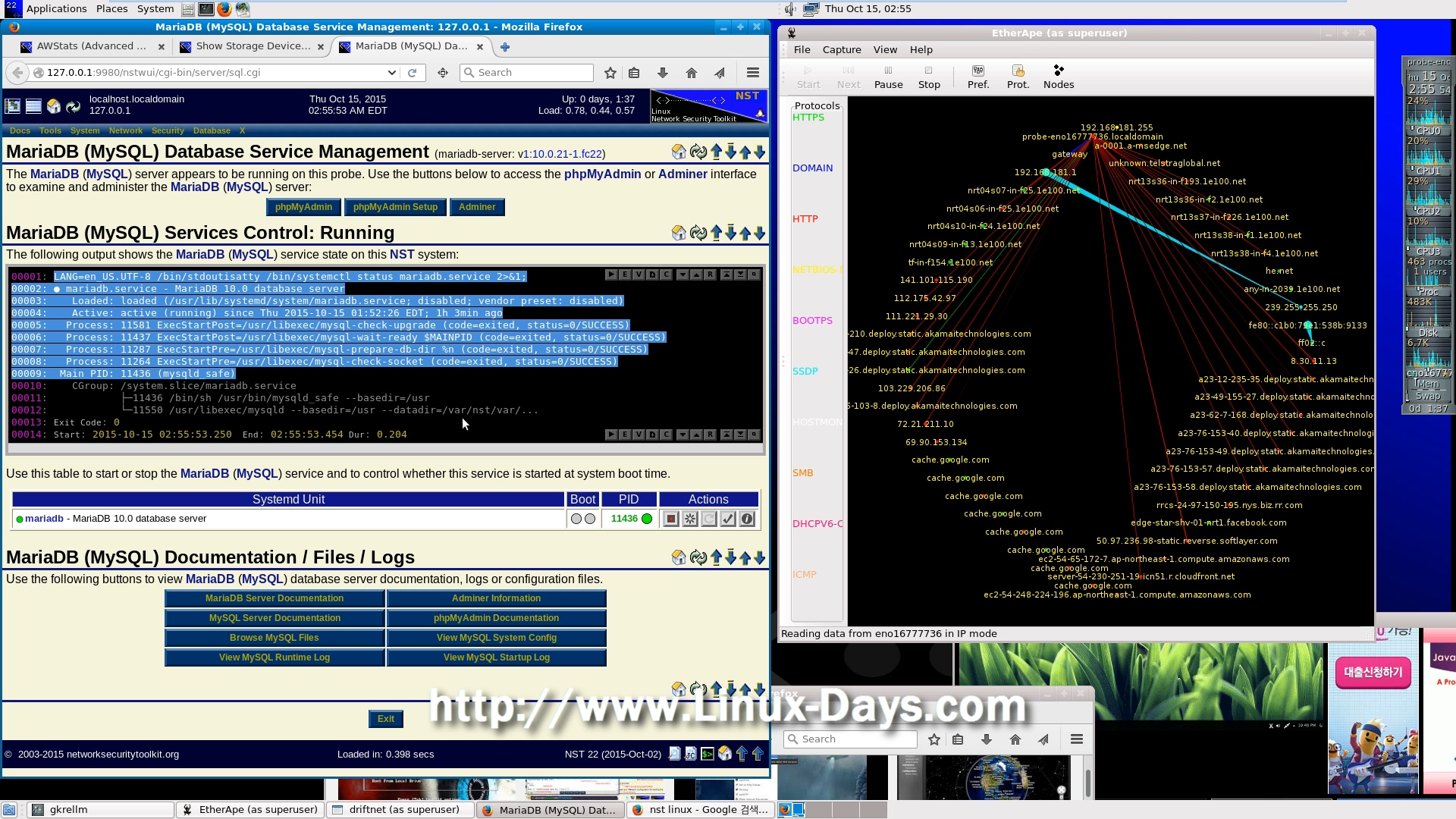The image size is (1456, 819).
Task: Open MariaDB Server Documentation
Action: [x=275, y=598]
